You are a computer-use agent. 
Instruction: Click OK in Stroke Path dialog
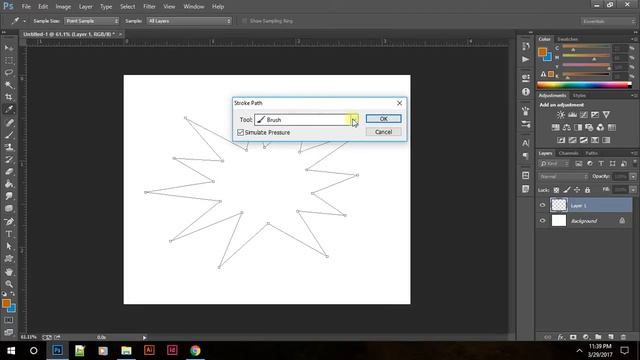click(383, 119)
